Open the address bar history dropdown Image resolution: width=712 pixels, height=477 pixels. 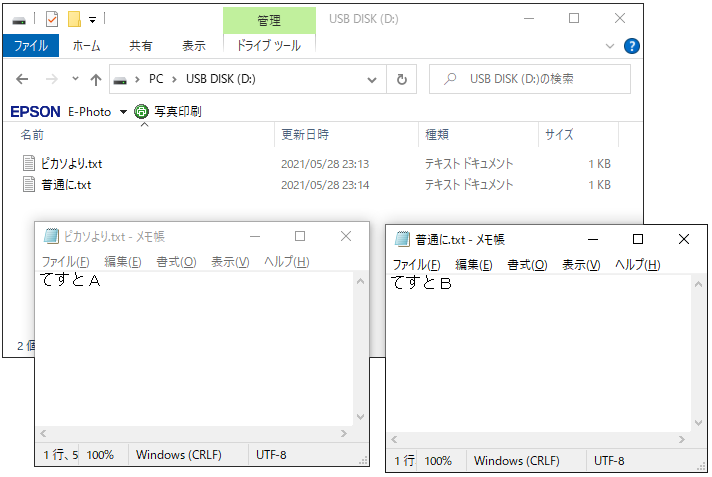372,80
